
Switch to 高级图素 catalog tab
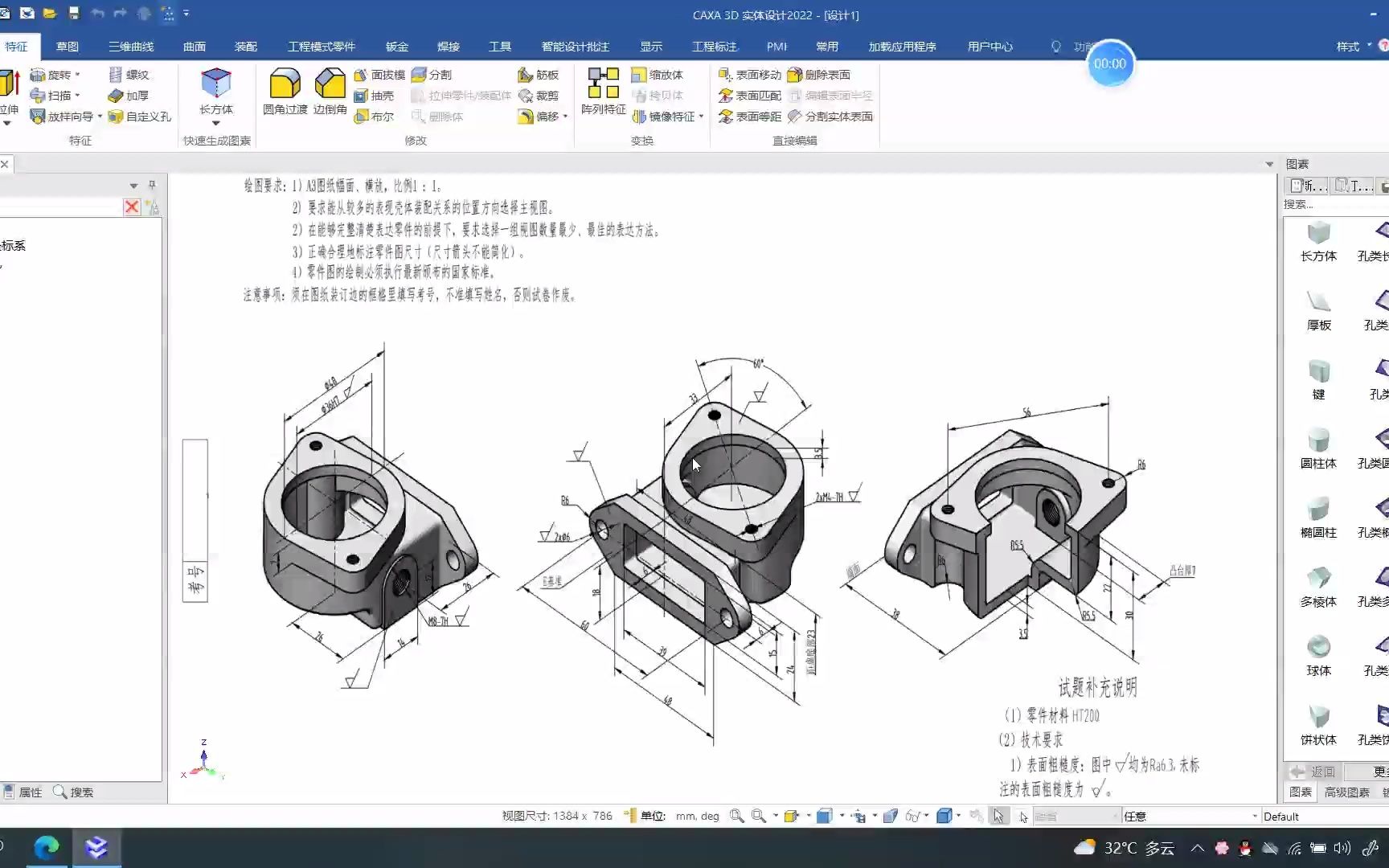[x=1347, y=792]
